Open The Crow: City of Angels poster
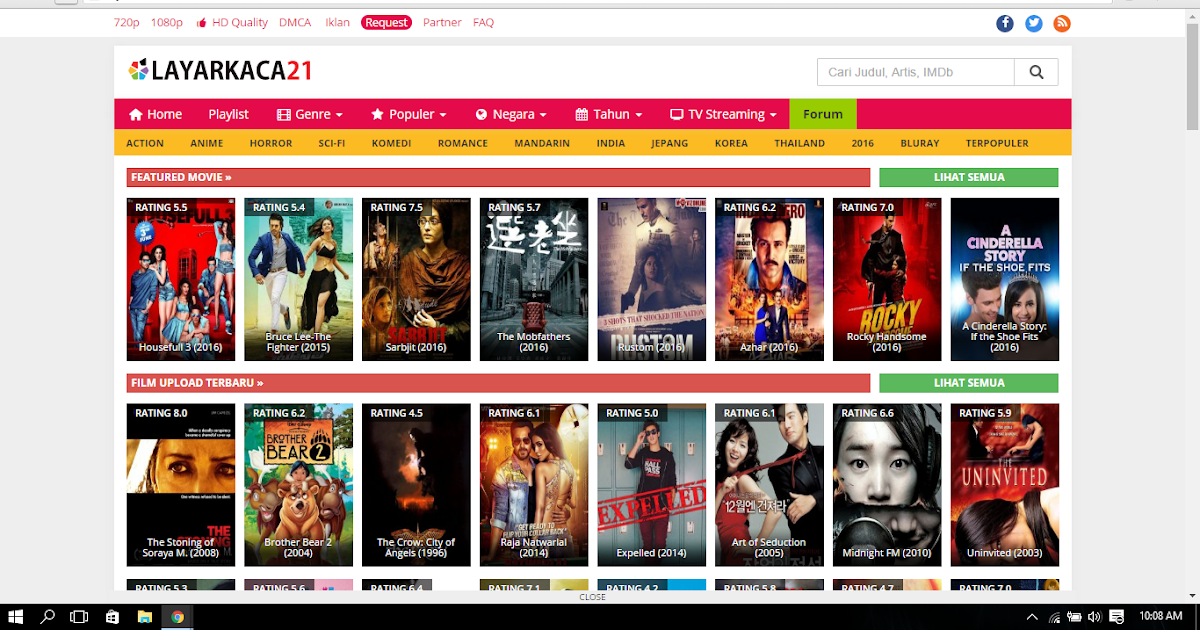Viewport: 1200px width, 630px height. click(416, 485)
